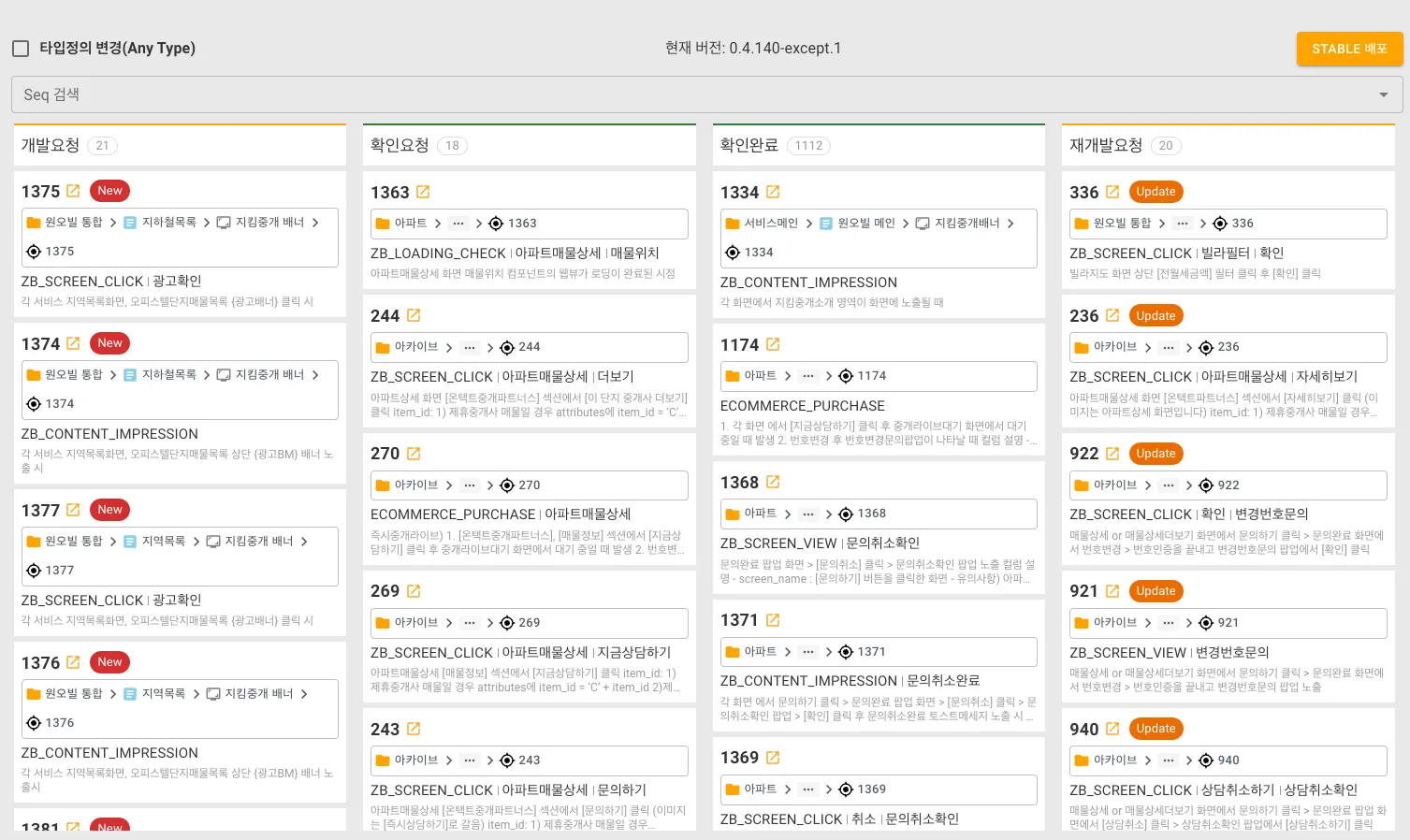Click the 재개발요청 column count badge 20
The height and width of the screenshot is (840, 1410).
(1166, 146)
